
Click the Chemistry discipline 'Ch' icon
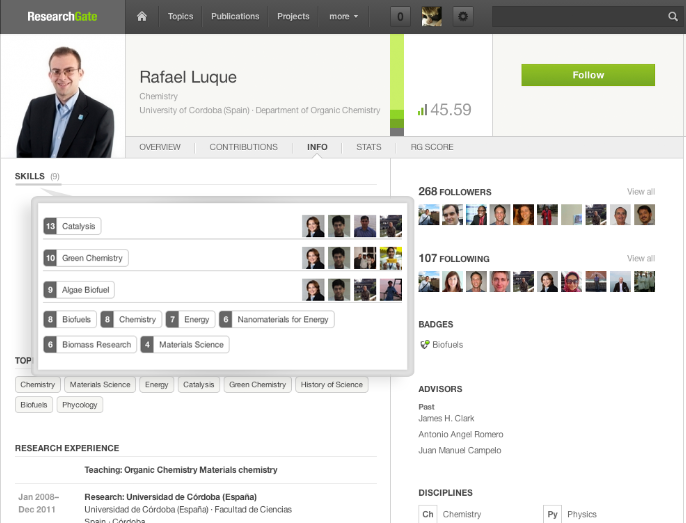(x=428, y=514)
